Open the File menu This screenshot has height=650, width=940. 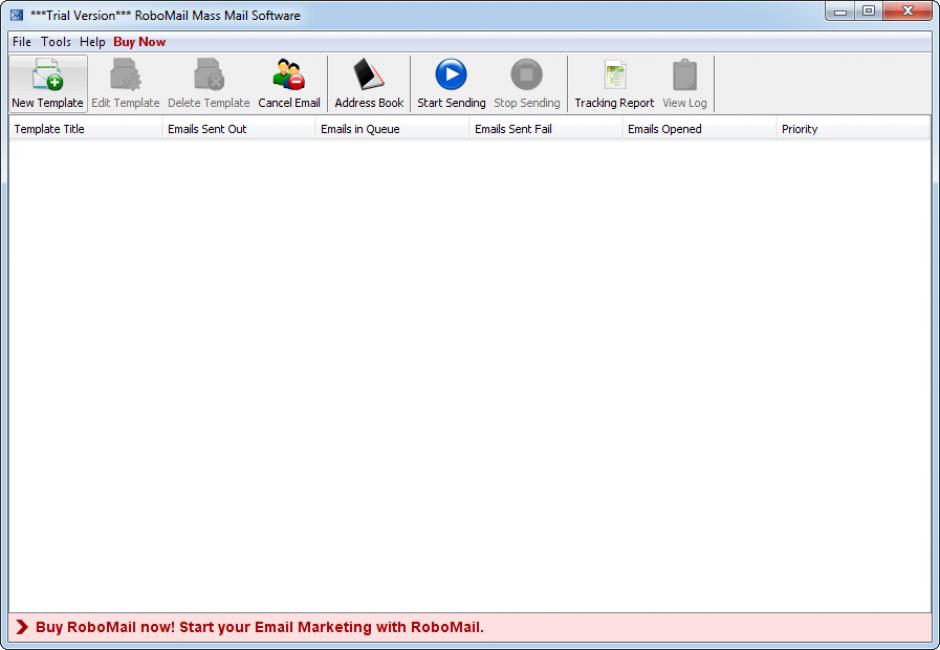(x=22, y=42)
